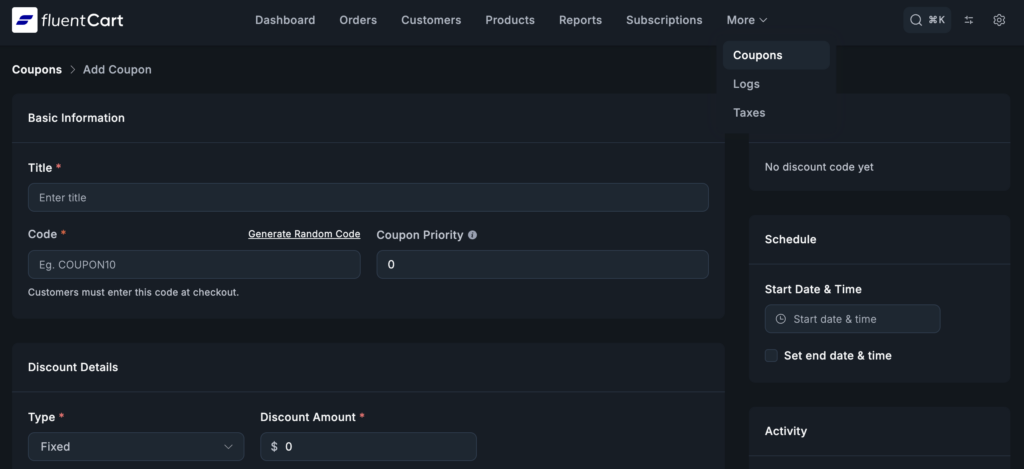
Task: Go to Subscriptions page
Action: [x=664, y=20]
